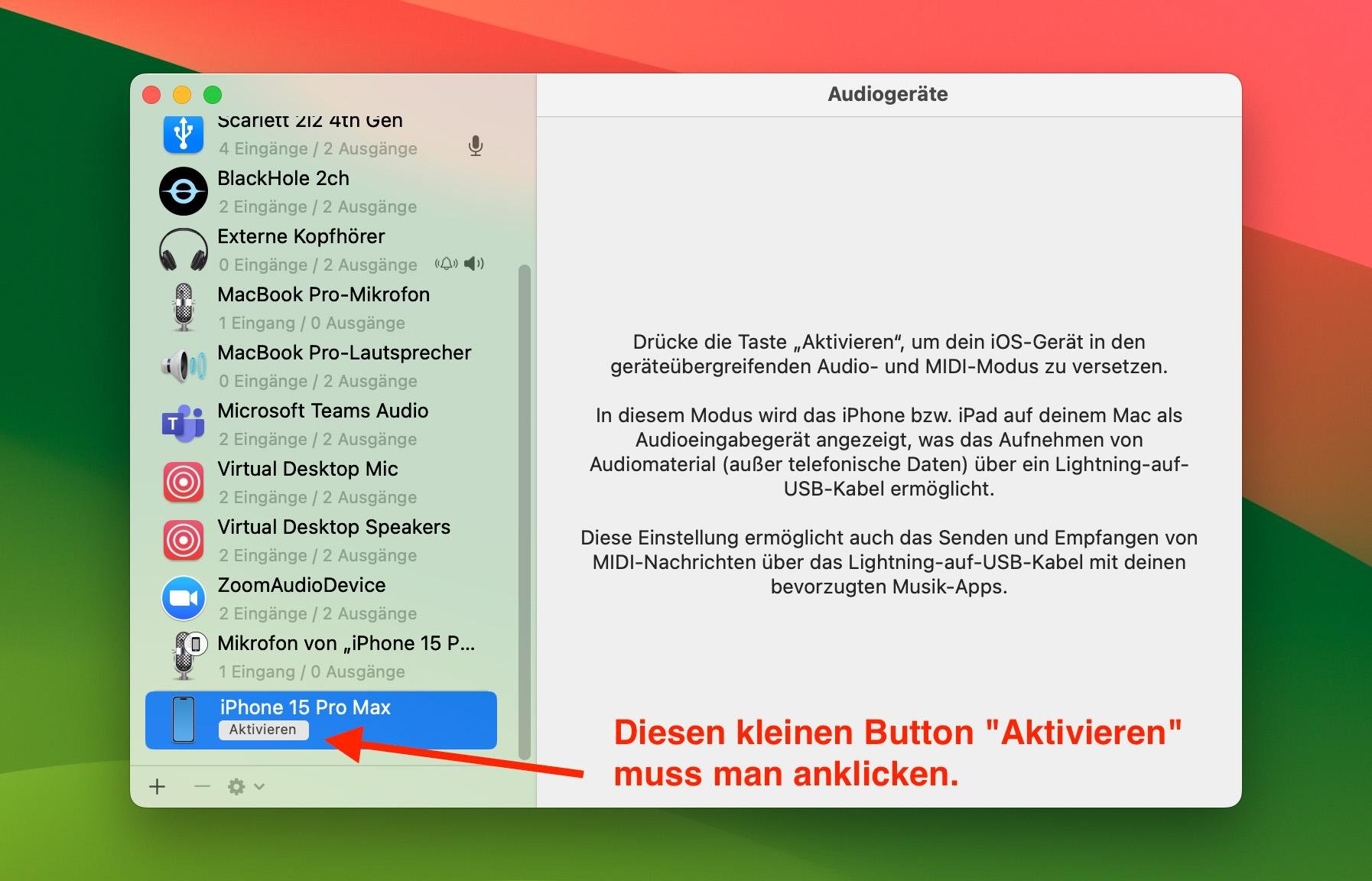The height and width of the screenshot is (881, 1372).
Task: Click the minus button to remove device
Action: (x=202, y=786)
